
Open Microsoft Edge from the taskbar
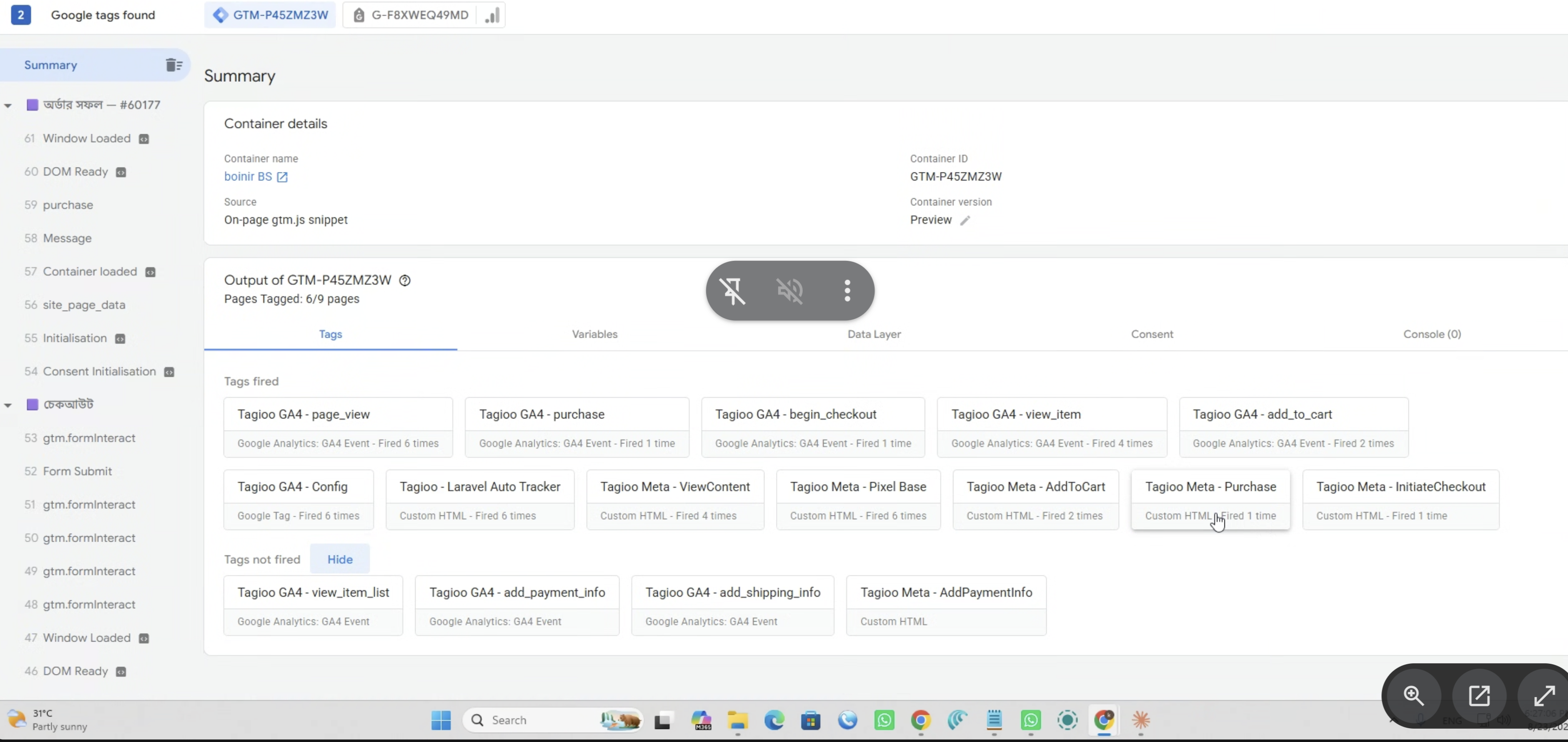(774, 720)
